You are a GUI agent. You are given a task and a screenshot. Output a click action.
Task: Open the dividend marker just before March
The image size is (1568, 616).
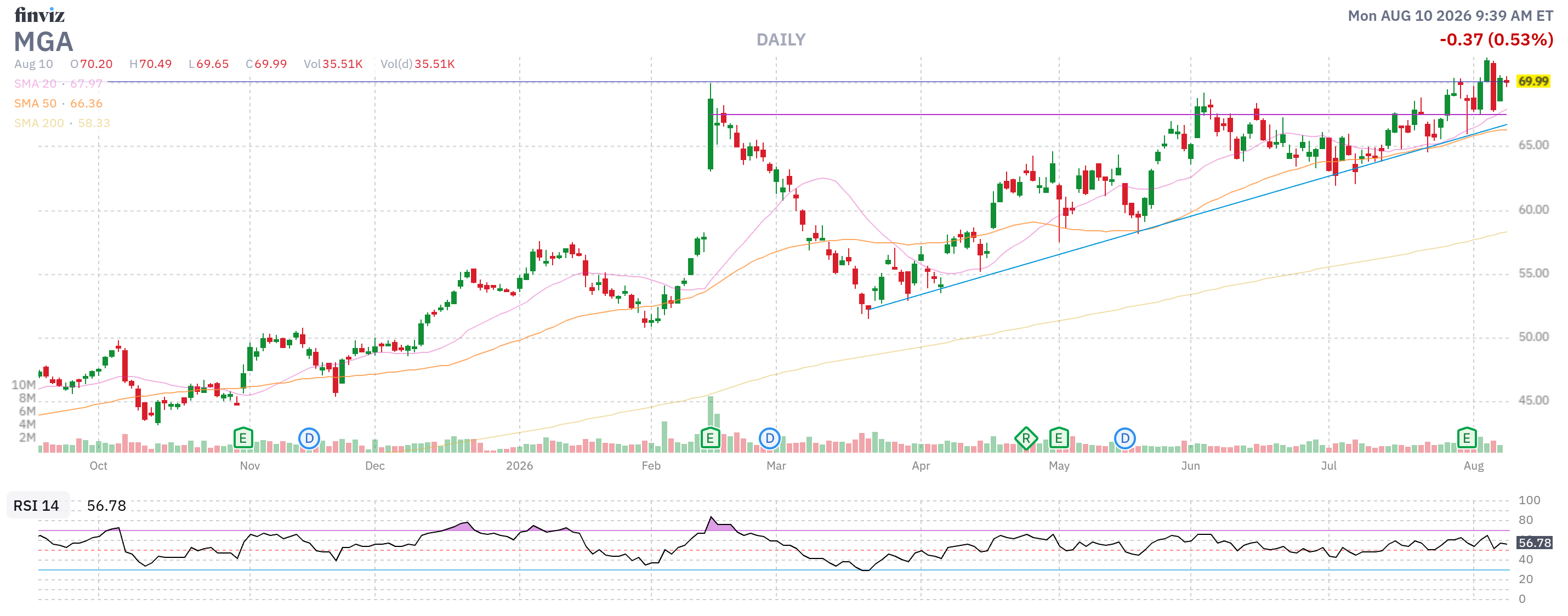[x=770, y=438]
